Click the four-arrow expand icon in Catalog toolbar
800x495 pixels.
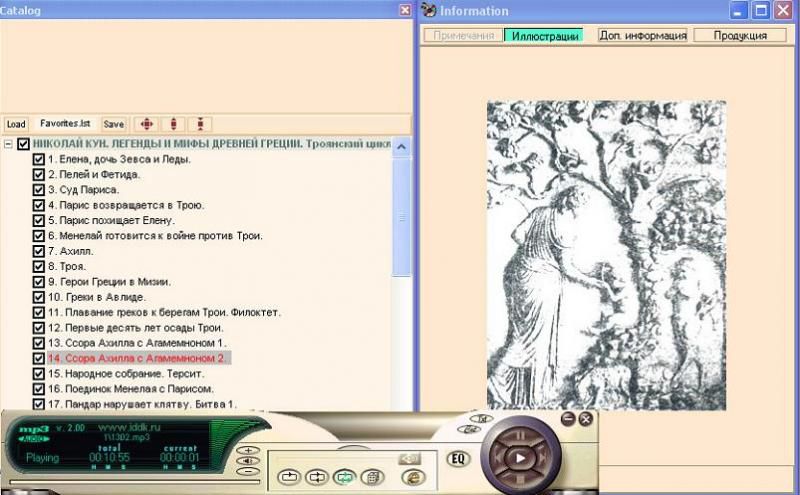(x=146, y=124)
